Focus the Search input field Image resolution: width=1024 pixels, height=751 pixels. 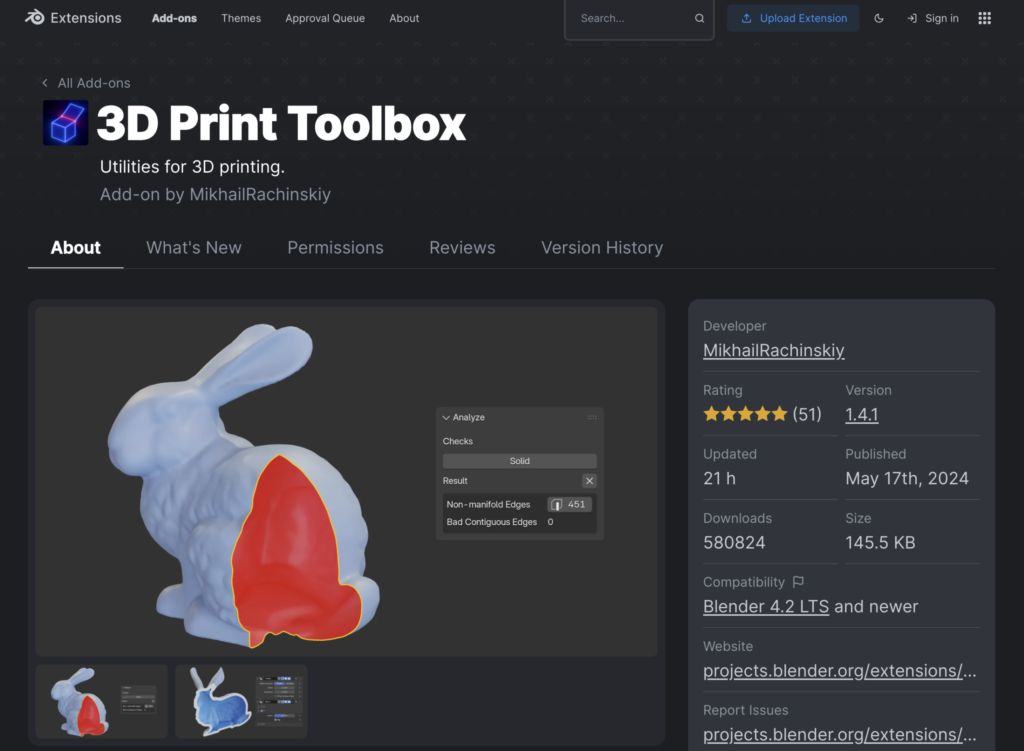(639, 18)
